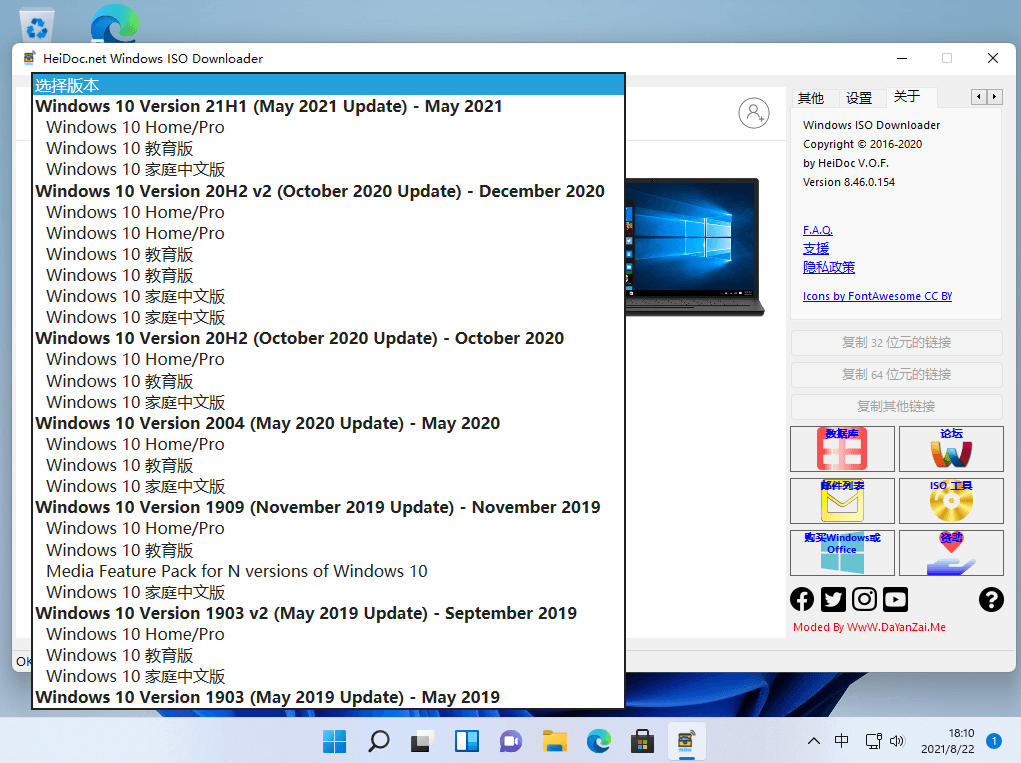Viewport: 1021px width, 763px height.
Task: Open the 邮件列表 mailing list icon button
Action: pos(842,501)
